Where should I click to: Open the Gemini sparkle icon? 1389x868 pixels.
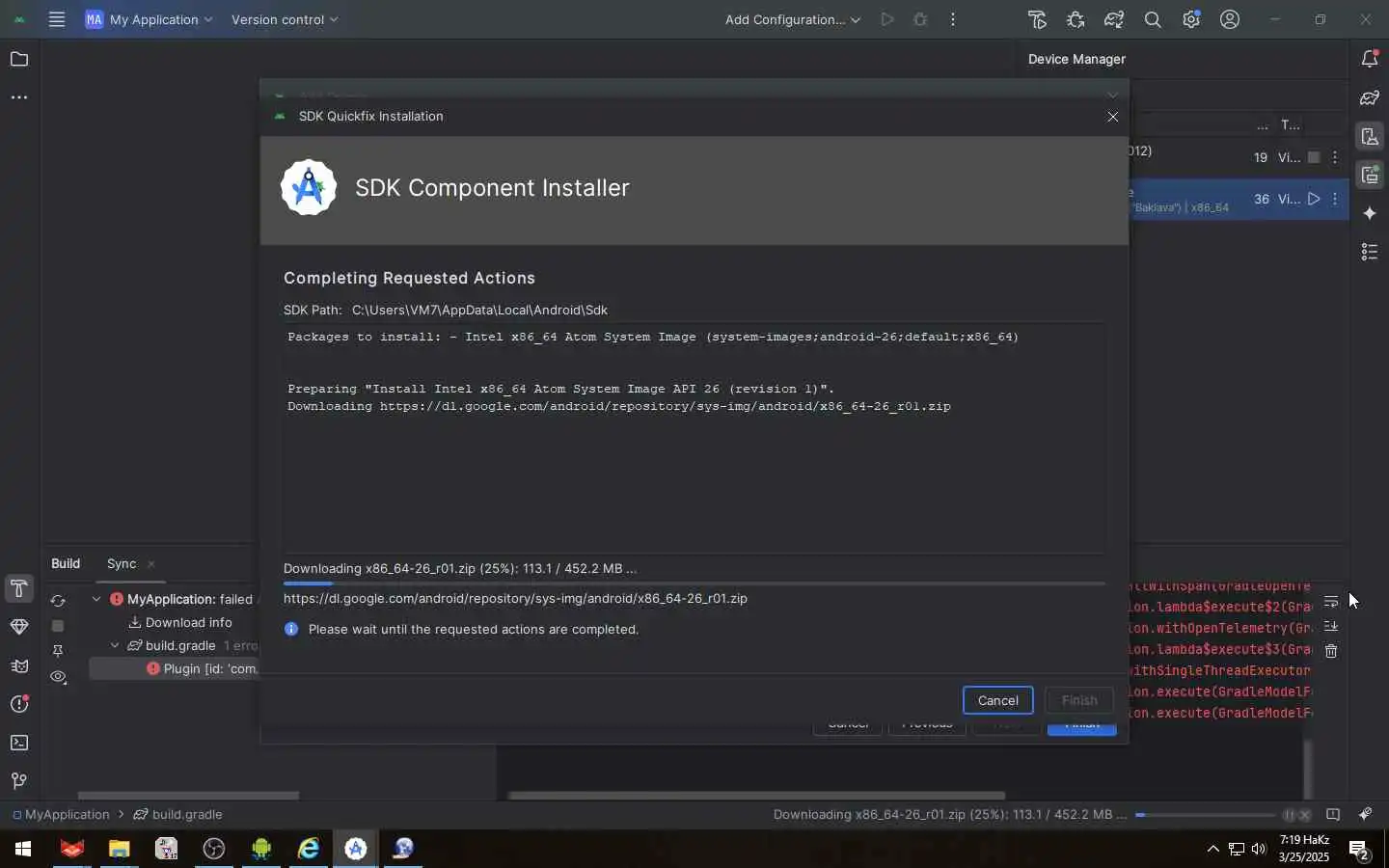(x=1371, y=213)
